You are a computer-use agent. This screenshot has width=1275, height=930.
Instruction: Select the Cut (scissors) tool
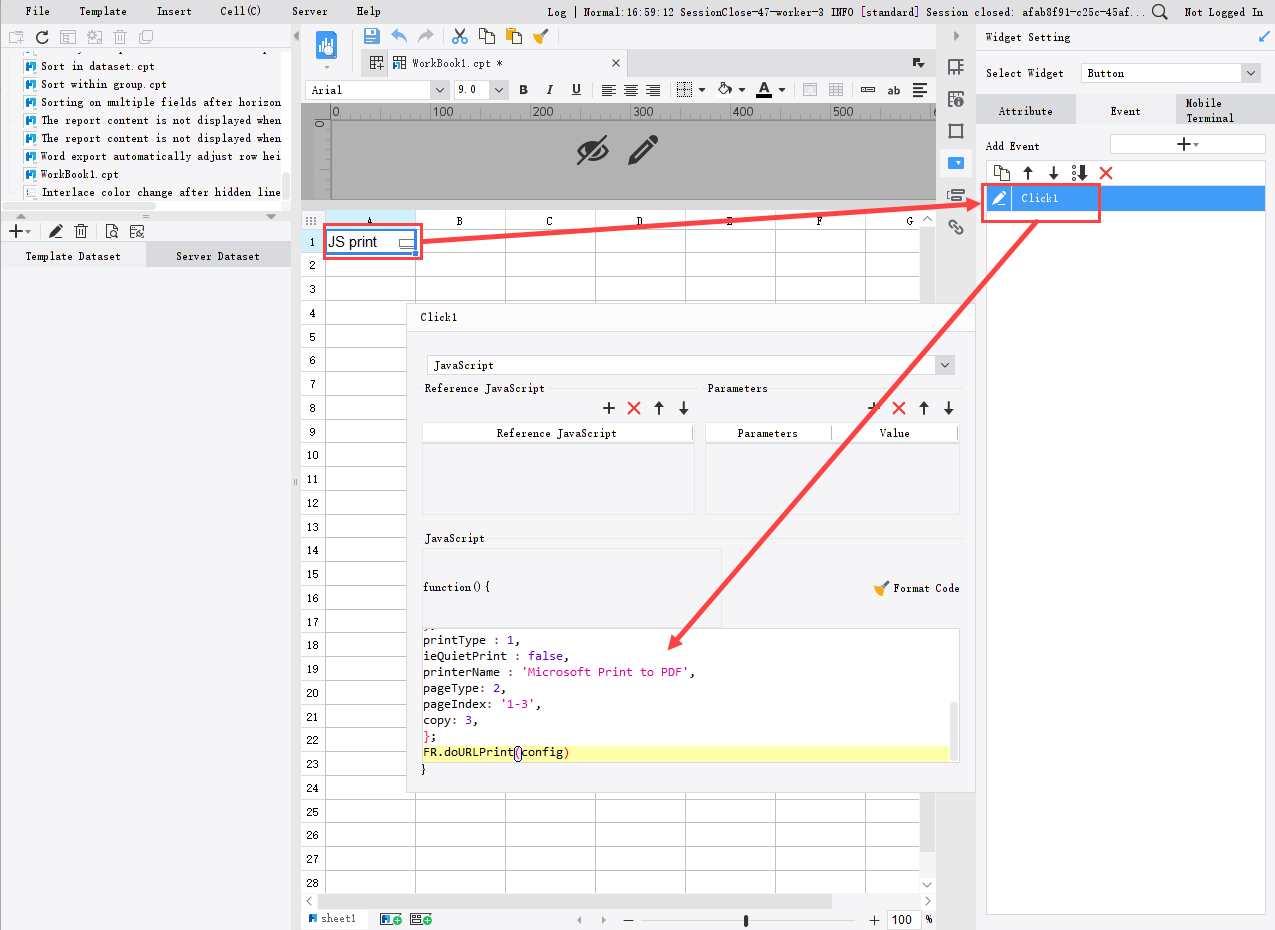[459, 34]
